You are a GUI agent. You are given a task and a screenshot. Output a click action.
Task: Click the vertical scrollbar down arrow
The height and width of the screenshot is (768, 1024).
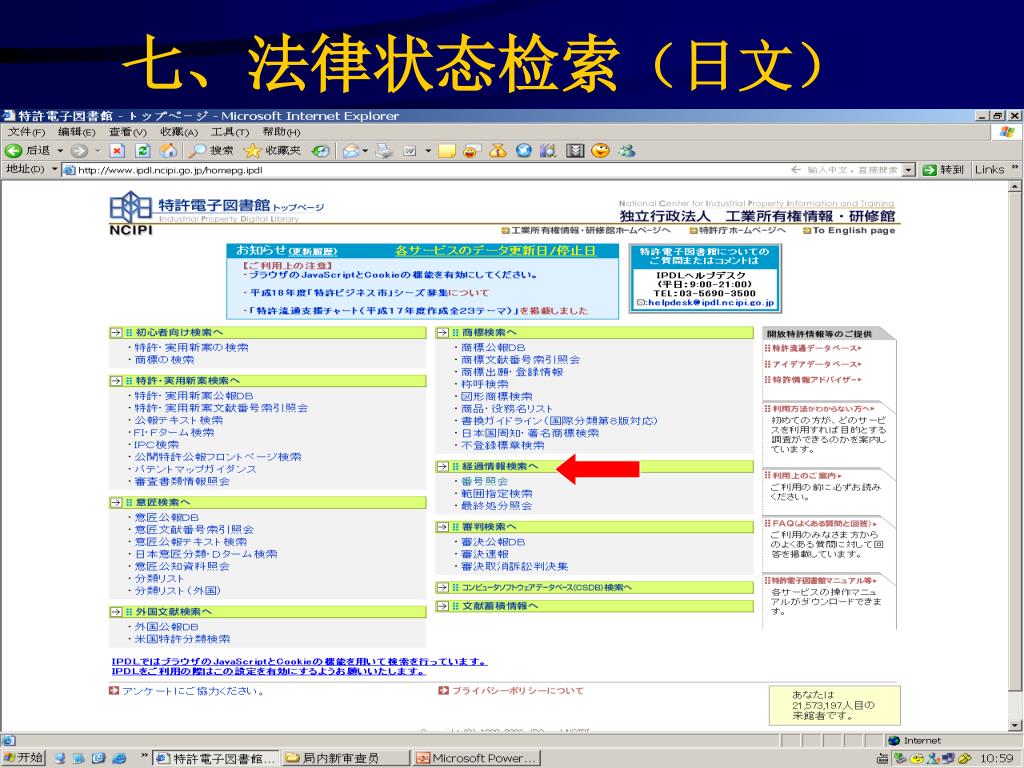pyautogui.click(x=1015, y=725)
